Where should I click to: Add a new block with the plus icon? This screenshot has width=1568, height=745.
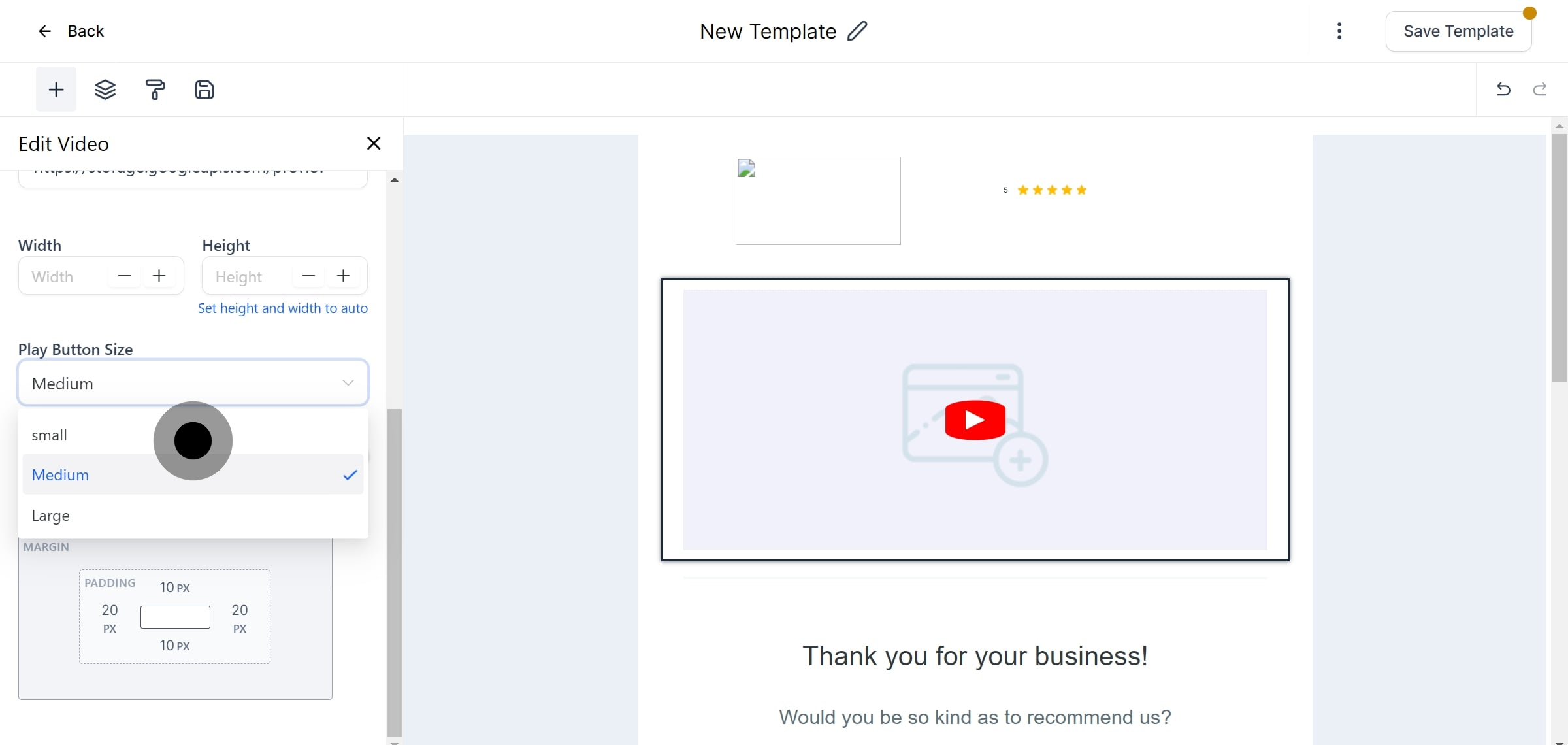[x=56, y=89]
